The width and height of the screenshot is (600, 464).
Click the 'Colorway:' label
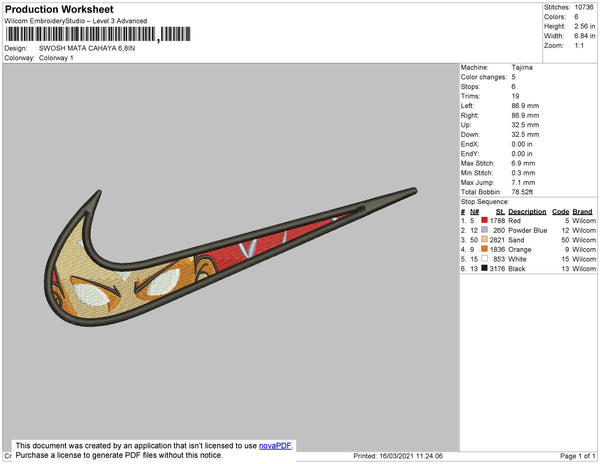pos(20,58)
